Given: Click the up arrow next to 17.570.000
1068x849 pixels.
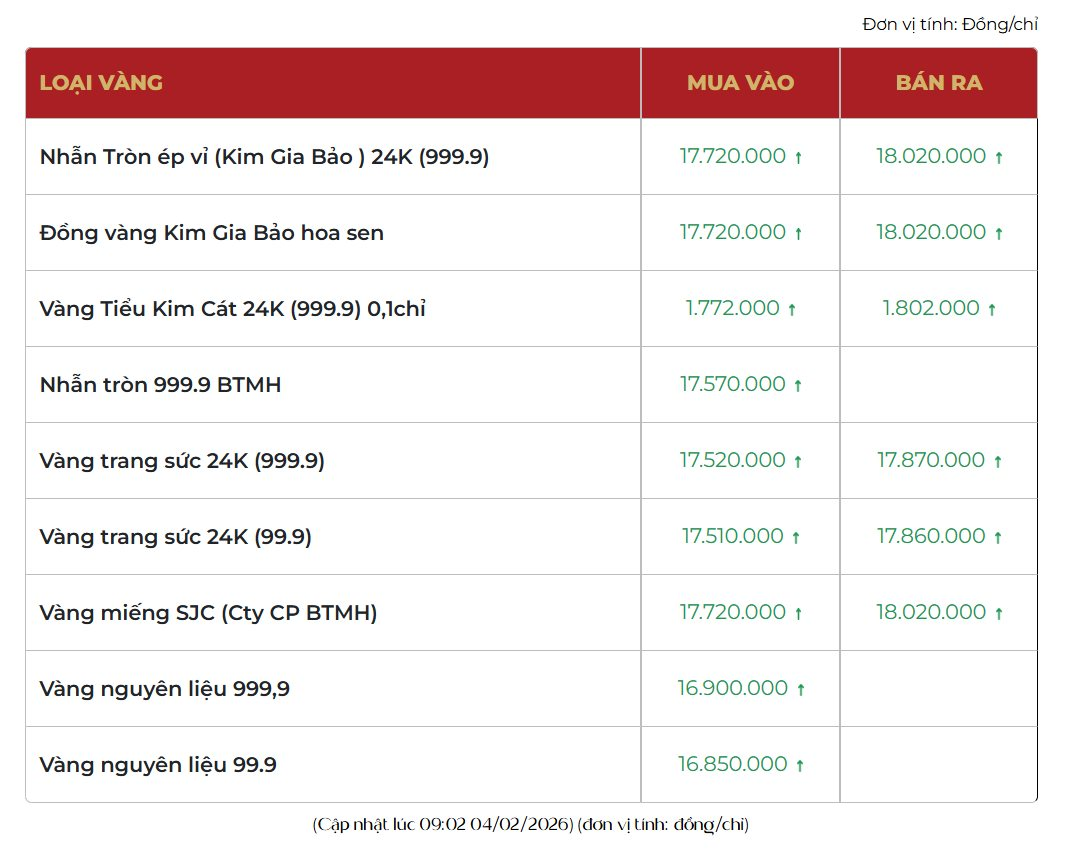Looking at the screenshot, I should click(798, 386).
